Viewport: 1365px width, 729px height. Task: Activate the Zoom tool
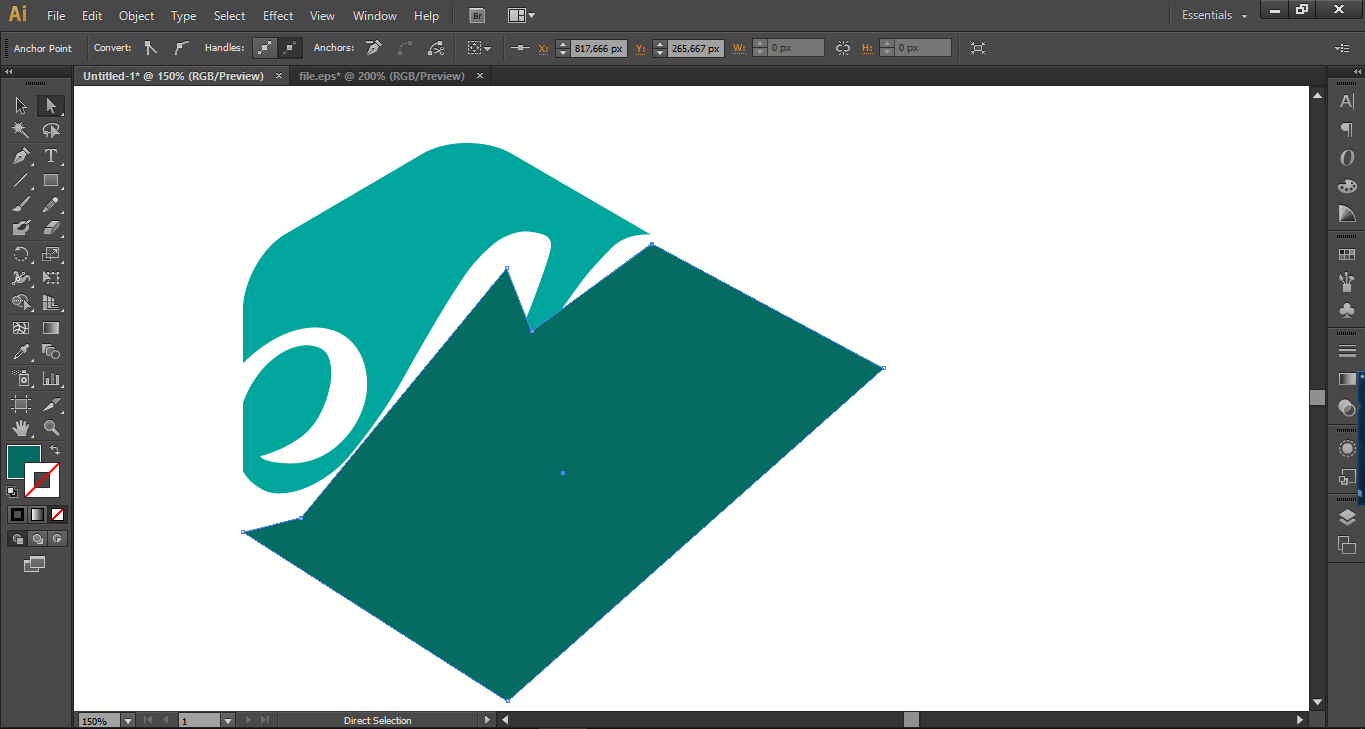coord(51,428)
